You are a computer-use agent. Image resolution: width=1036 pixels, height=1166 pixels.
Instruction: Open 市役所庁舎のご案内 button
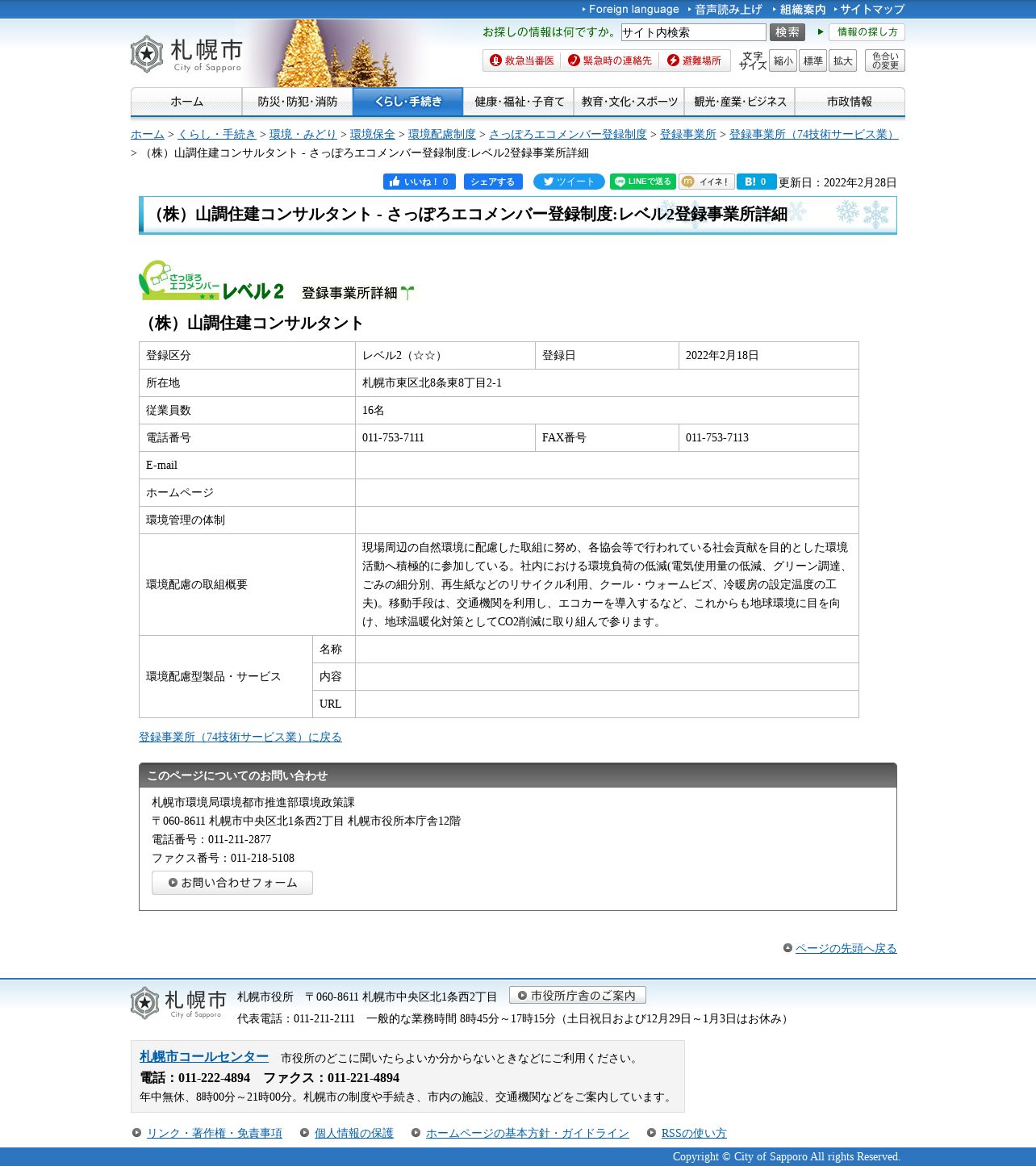coord(578,996)
